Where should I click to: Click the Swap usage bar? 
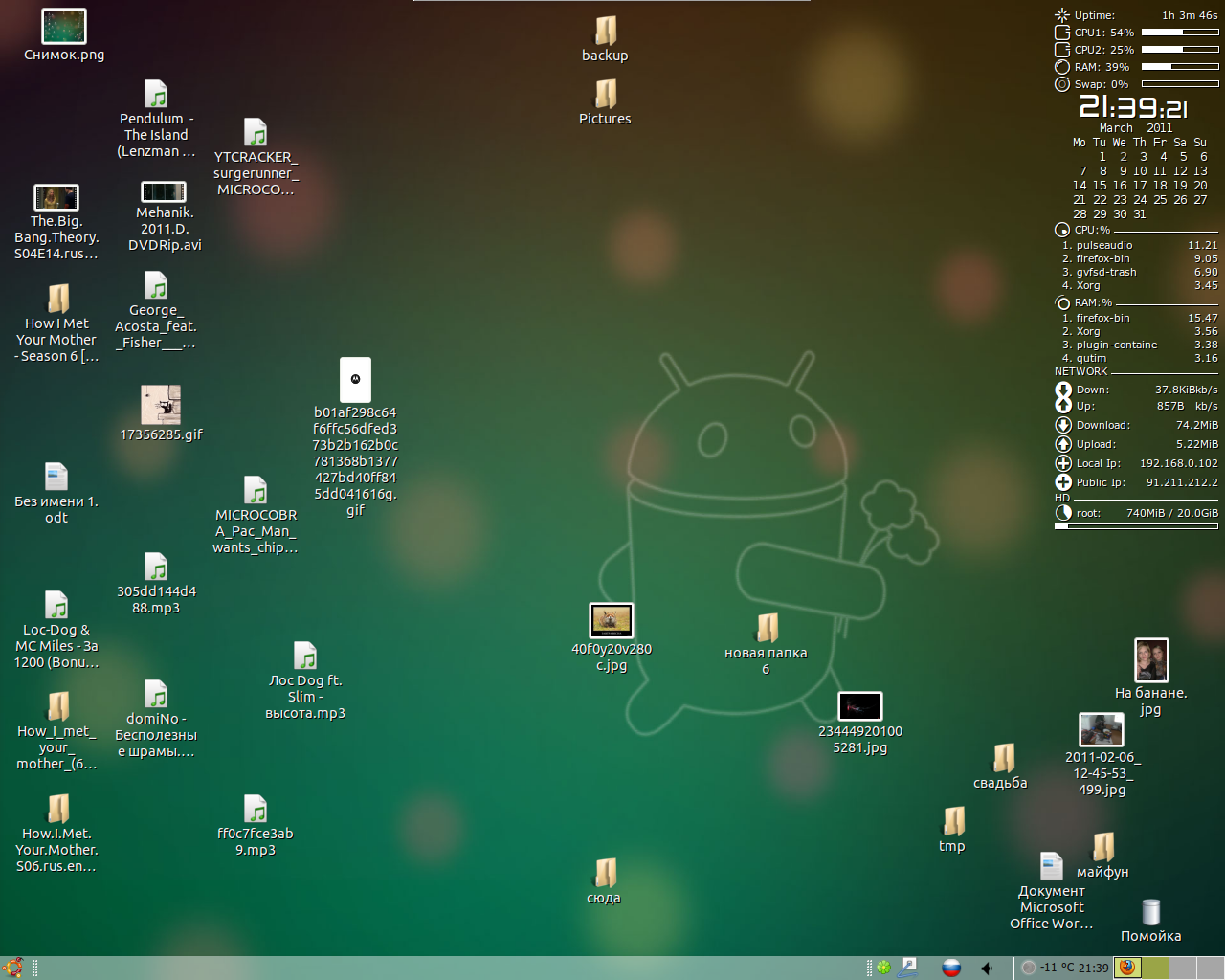[1180, 84]
